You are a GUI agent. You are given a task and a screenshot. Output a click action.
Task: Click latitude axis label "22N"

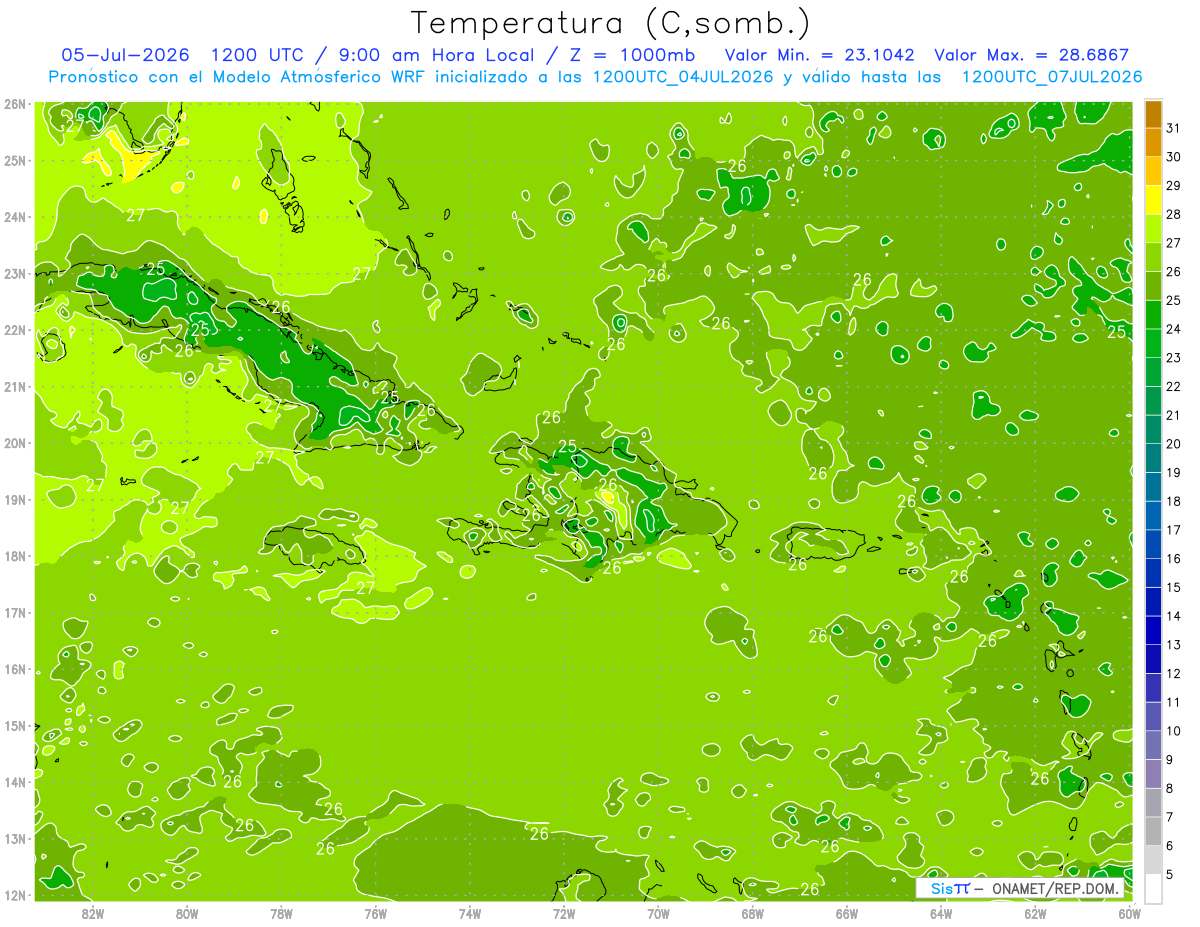click(x=15, y=330)
